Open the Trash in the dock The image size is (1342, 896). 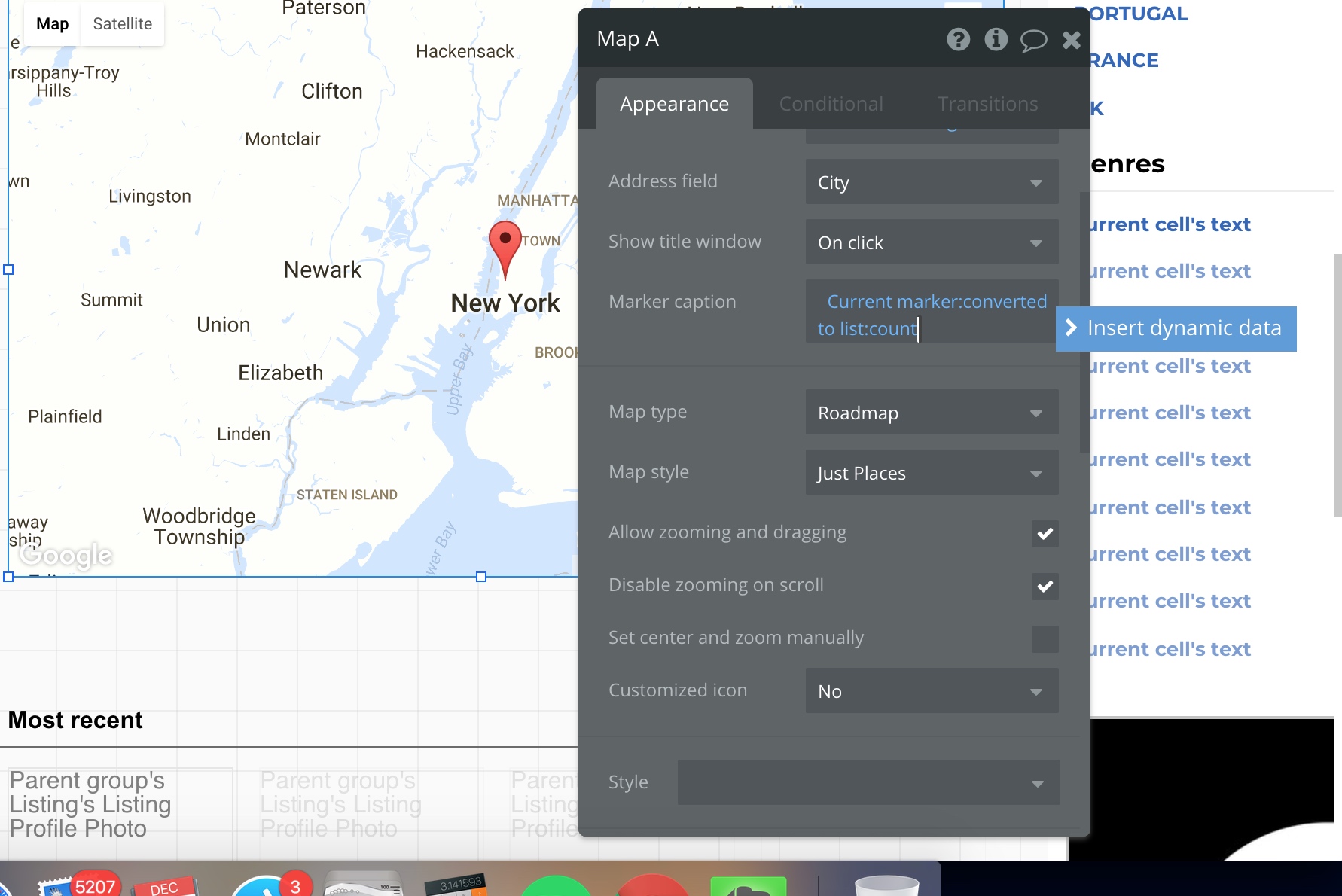(x=887, y=885)
